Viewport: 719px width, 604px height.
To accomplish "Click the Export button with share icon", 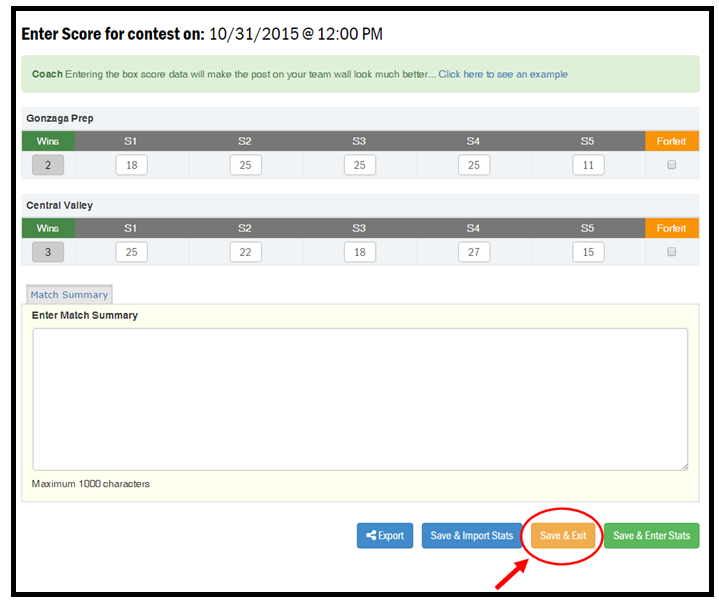I will point(384,536).
